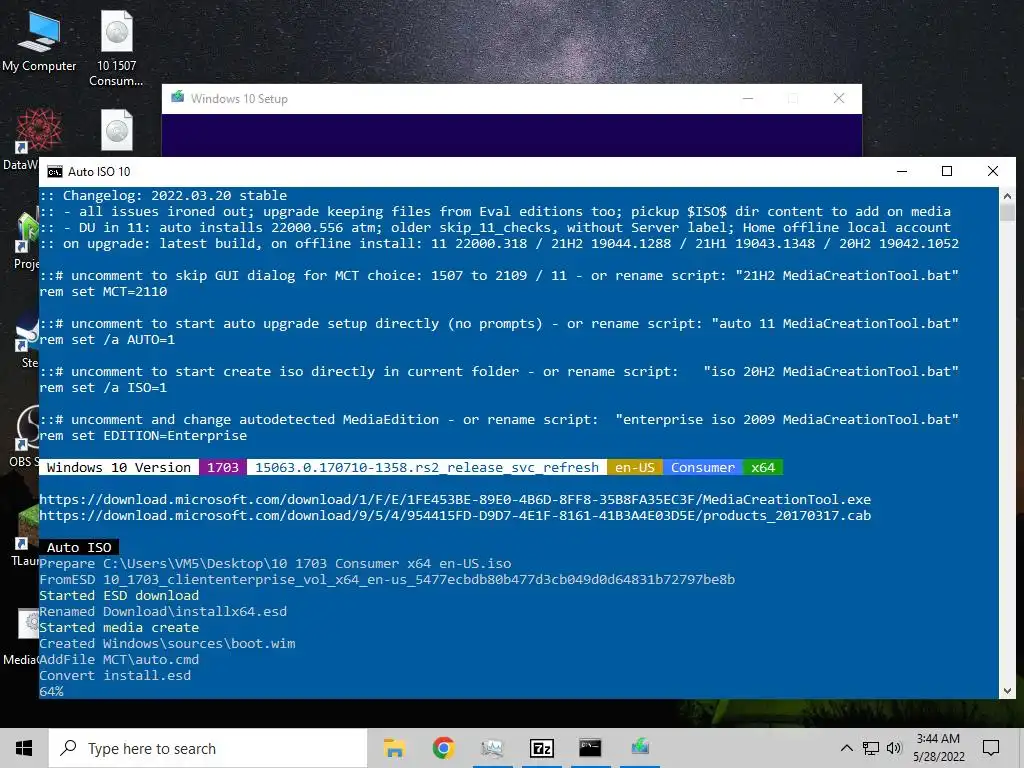Viewport: 1024px width, 768px height.
Task: Click the Auto ISO heading in console
Action: [x=79, y=547]
